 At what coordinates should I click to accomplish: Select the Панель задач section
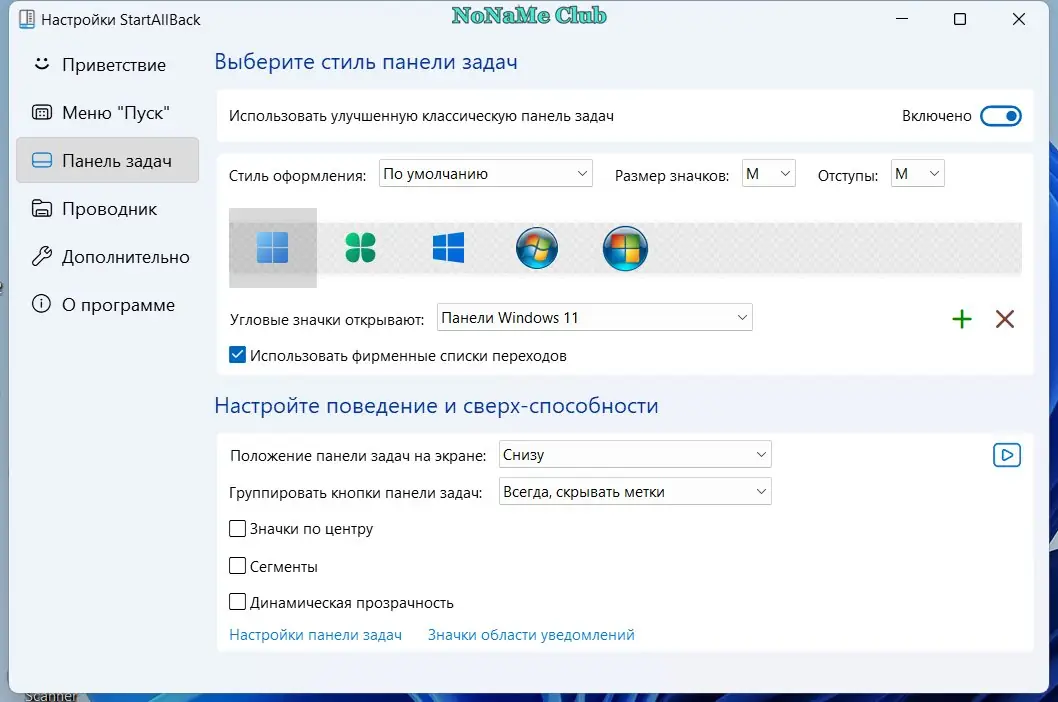click(x=107, y=161)
